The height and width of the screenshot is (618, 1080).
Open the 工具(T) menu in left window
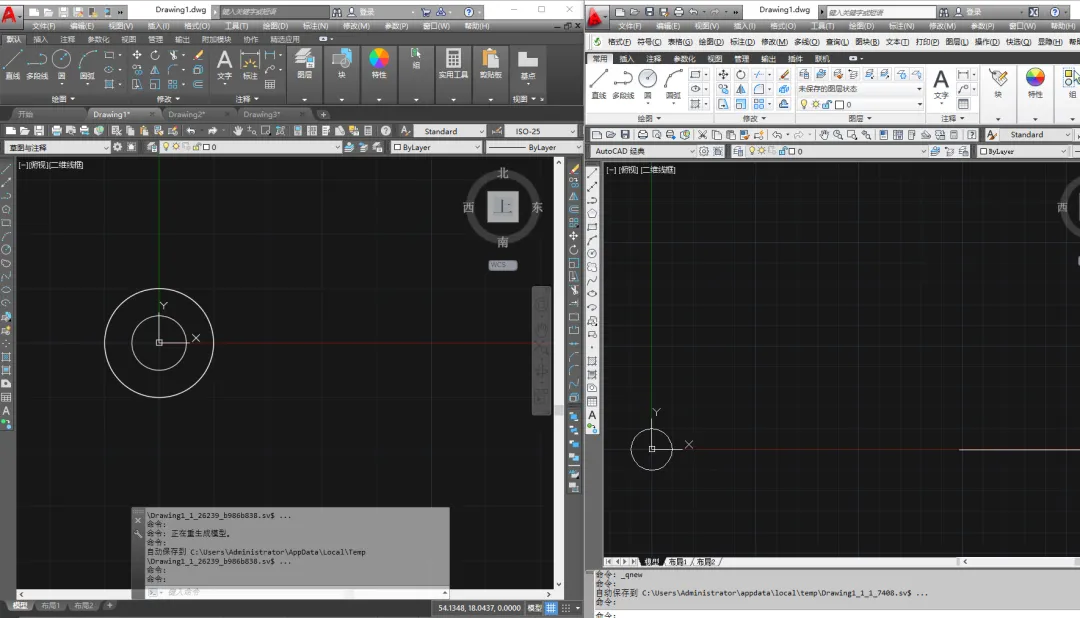pyautogui.click(x=236, y=26)
